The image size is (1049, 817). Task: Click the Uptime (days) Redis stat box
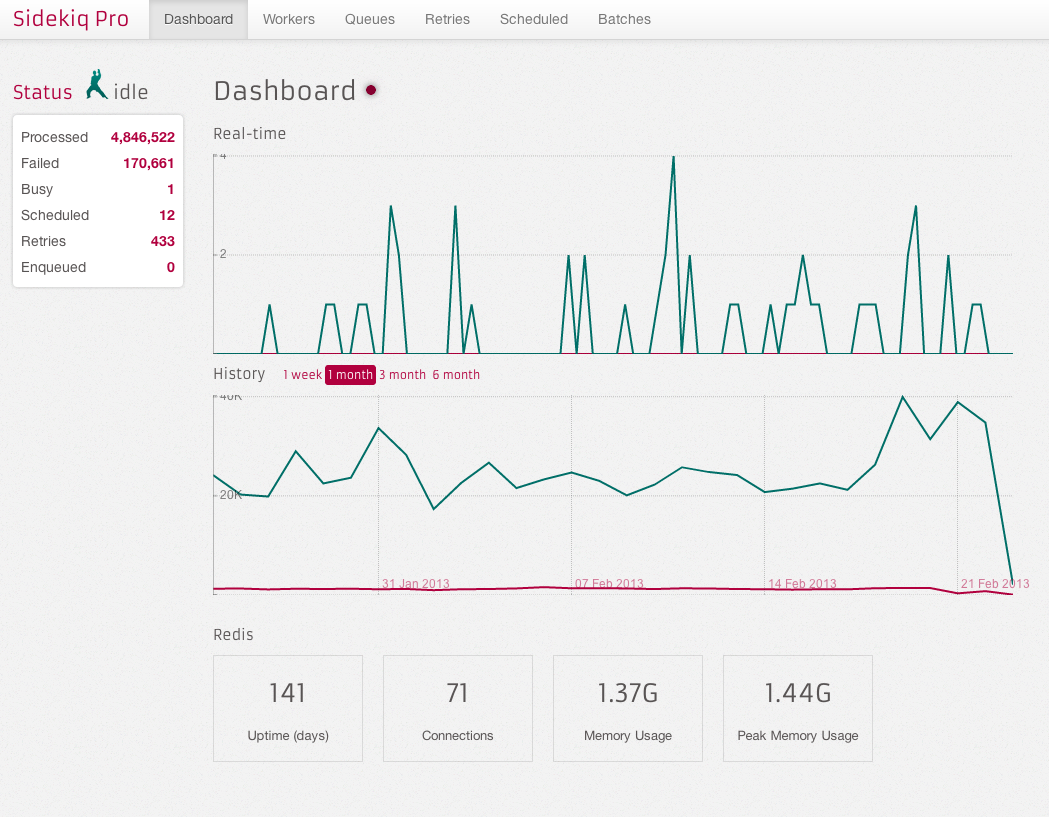pos(288,708)
